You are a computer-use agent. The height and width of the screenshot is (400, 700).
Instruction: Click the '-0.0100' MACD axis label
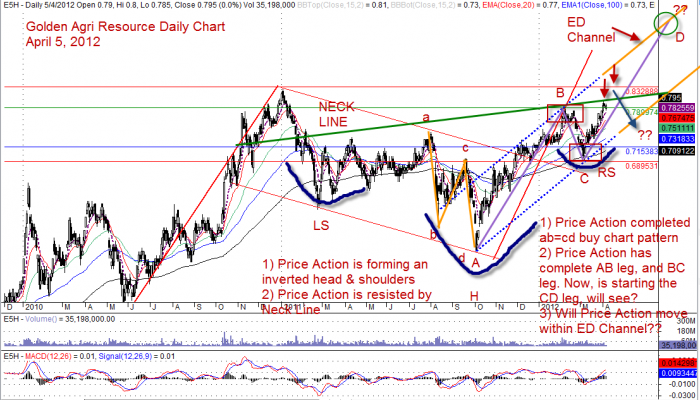click(681, 384)
